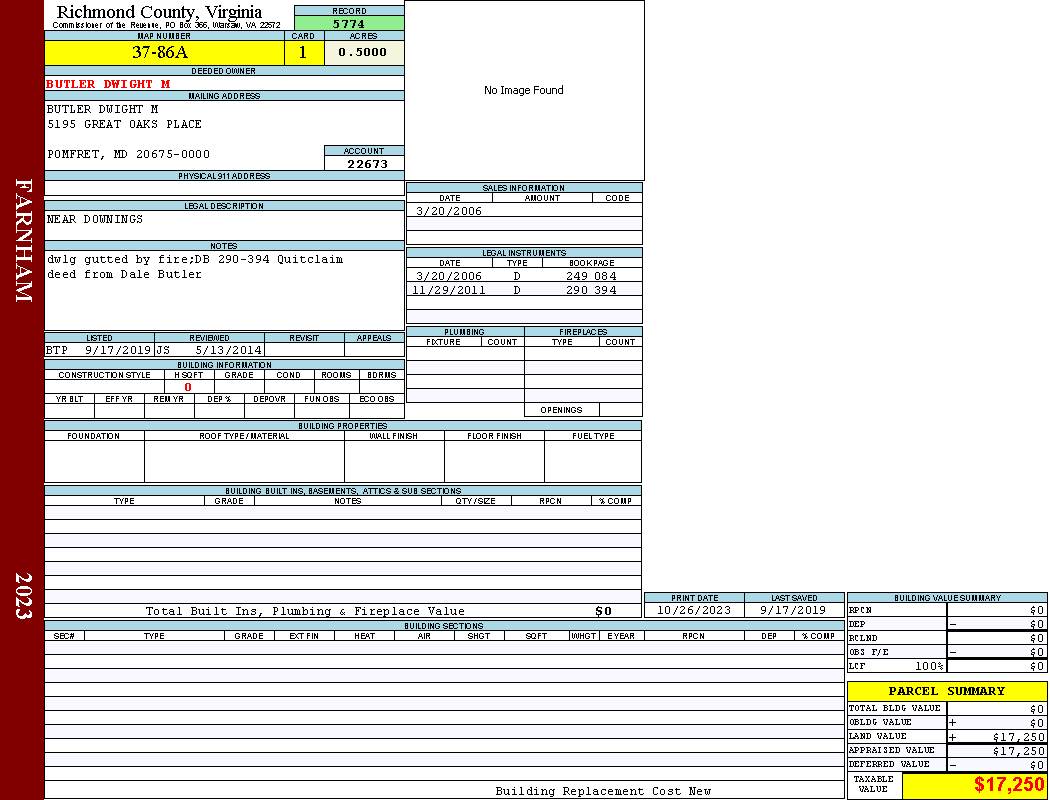
Task: Click the acres value 0.5000
Action: coord(363,53)
